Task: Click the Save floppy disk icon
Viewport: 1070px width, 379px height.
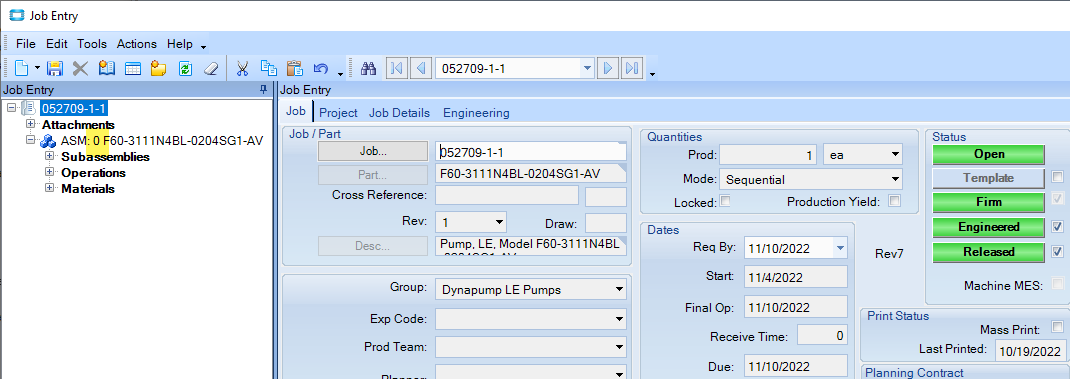Action: (55, 68)
